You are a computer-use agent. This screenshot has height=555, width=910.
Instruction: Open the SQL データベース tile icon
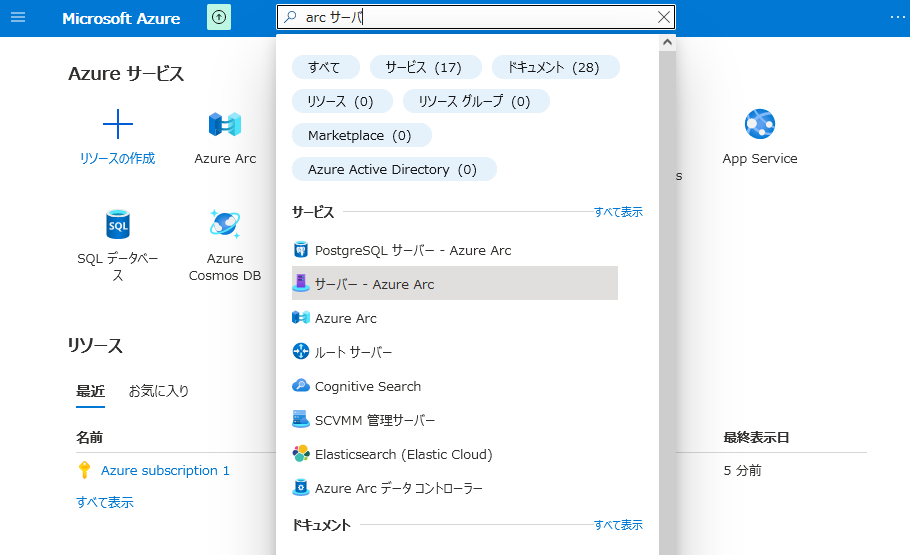pos(118,224)
